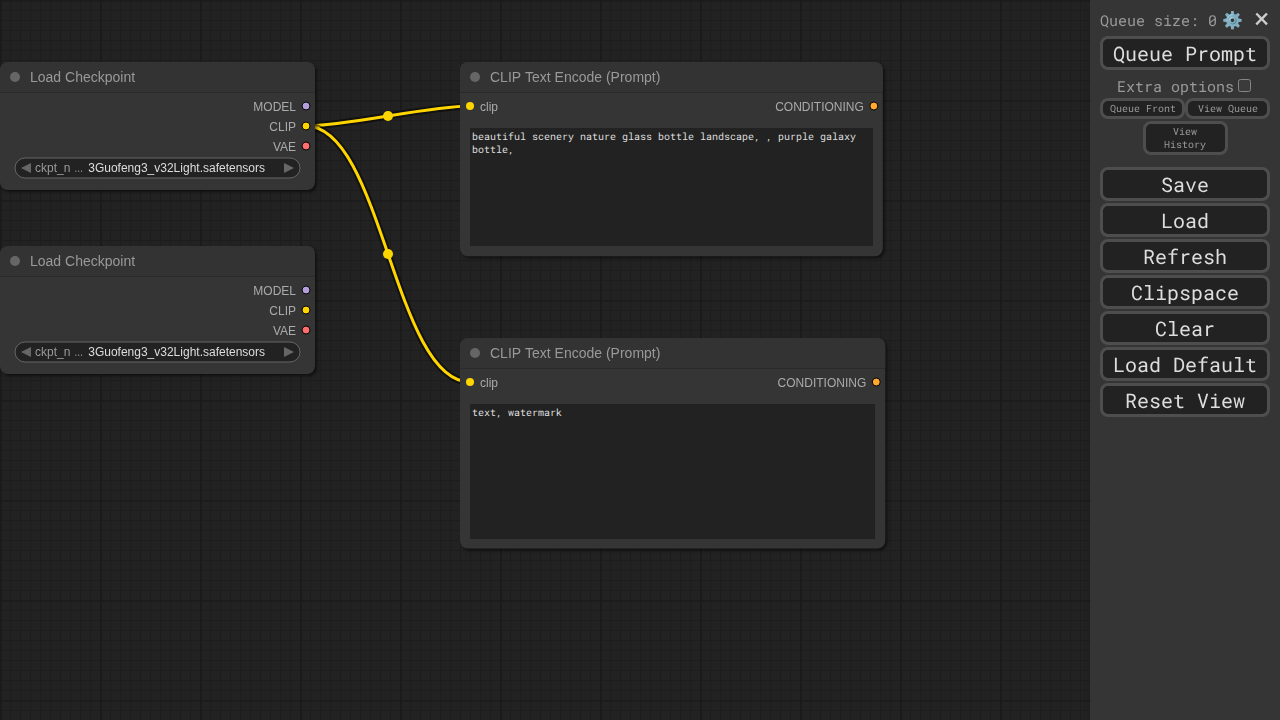The height and width of the screenshot is (720, 1280).
Task: Enable the Extra options checkbox
Action: [x=1244, y=86]
